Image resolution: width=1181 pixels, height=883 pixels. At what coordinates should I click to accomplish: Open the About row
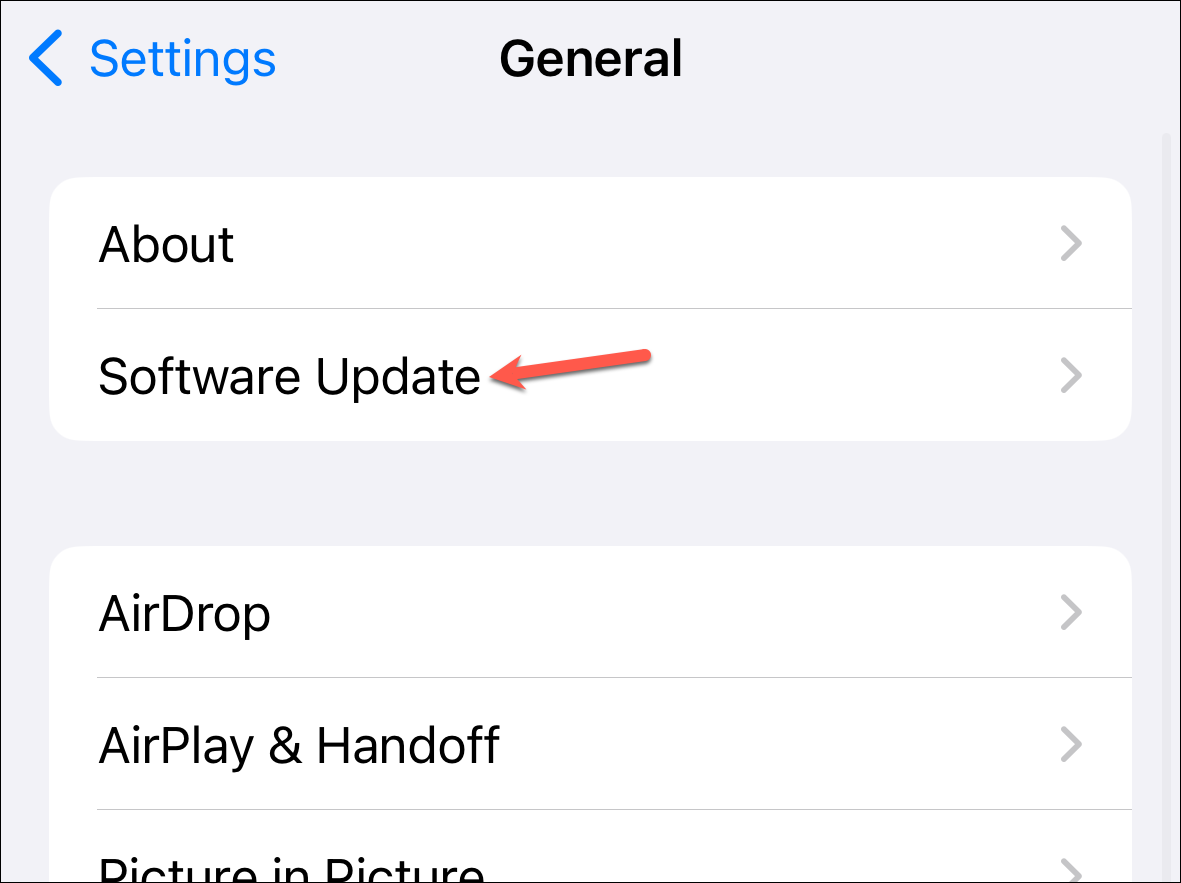coord(590,243)
